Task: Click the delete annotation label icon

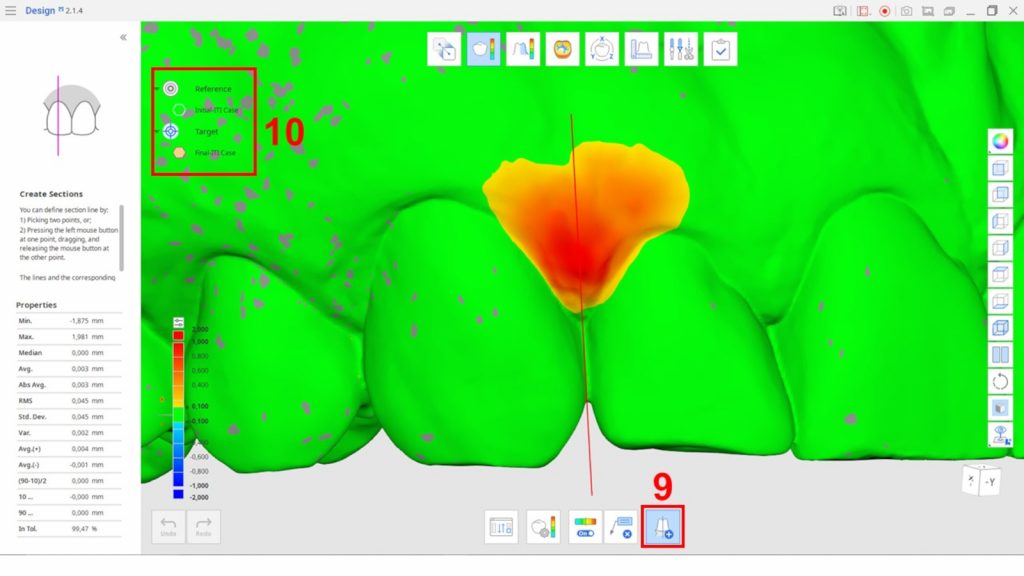Action: 621,527
